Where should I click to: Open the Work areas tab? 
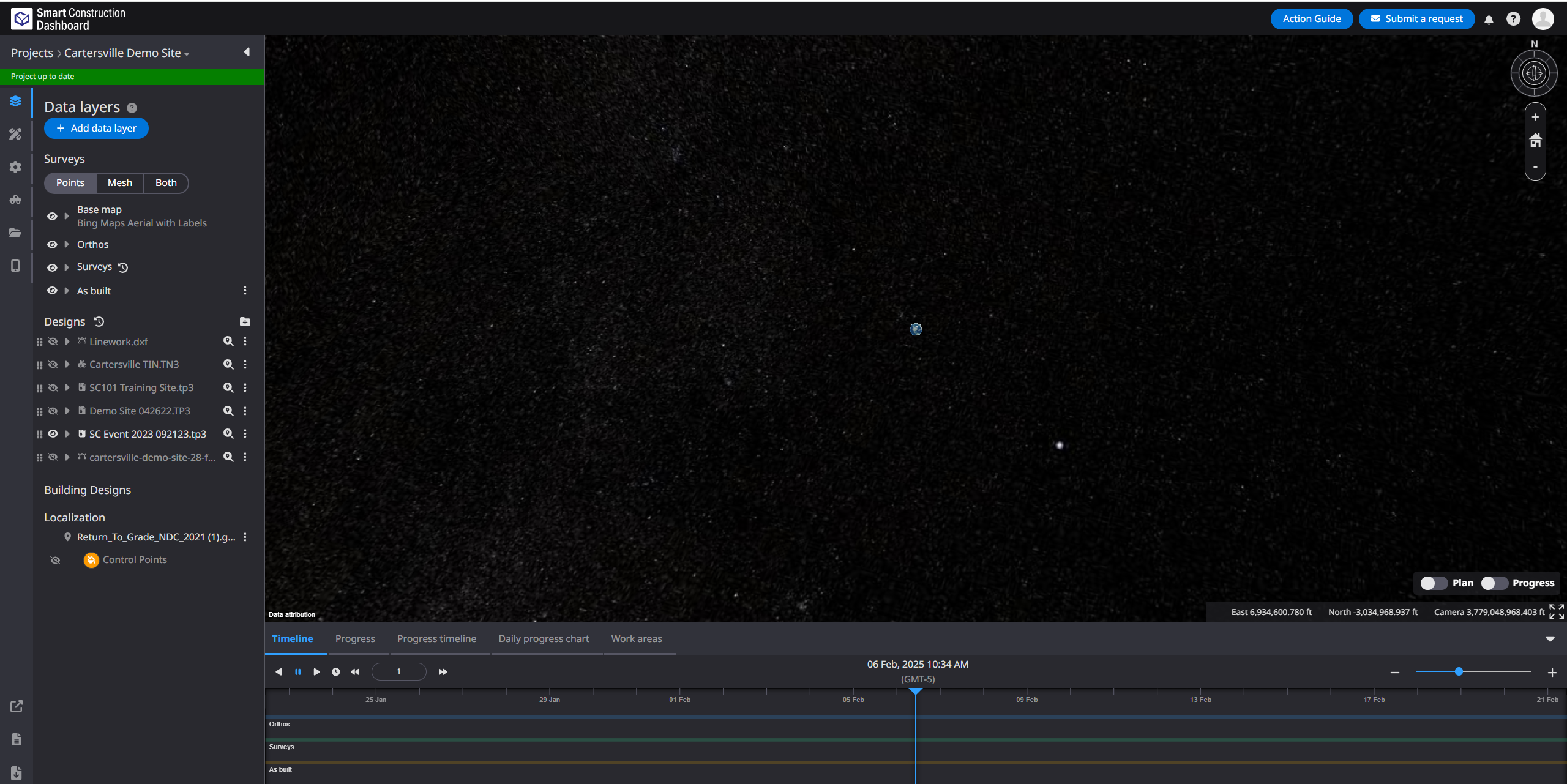(x=637, y=638)
